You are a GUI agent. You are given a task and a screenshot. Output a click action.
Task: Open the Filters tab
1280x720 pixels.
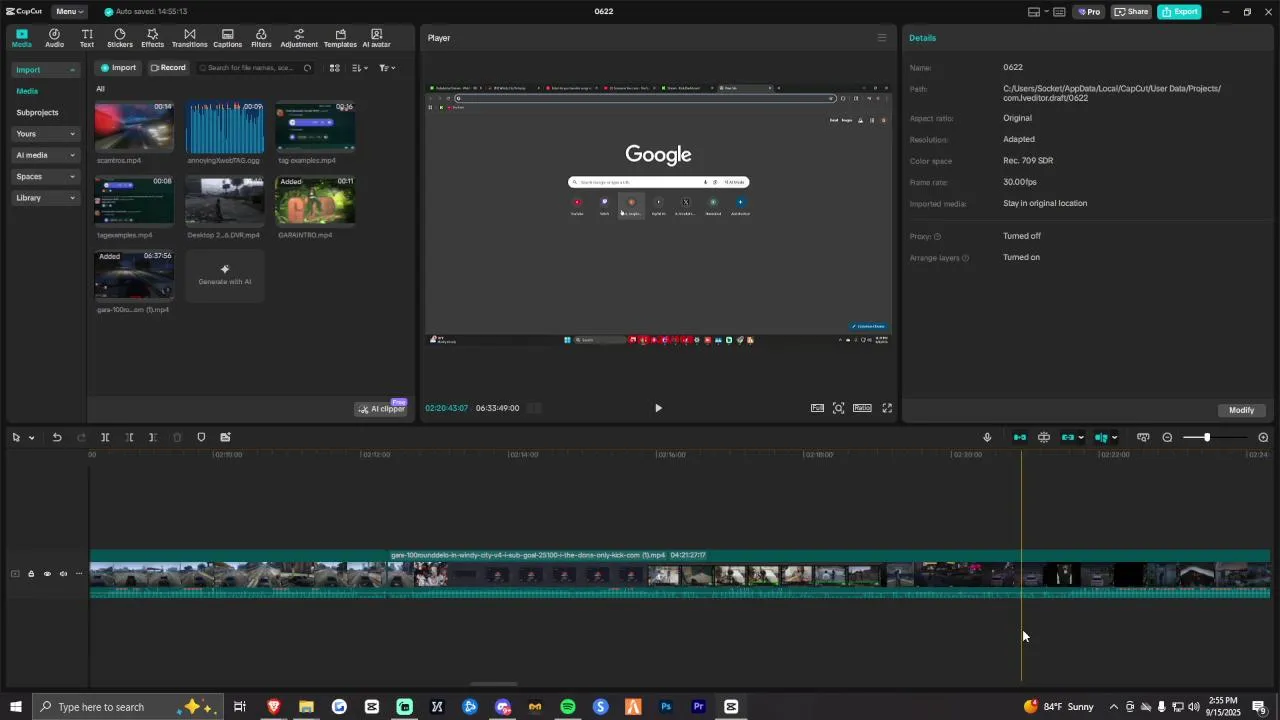(x=261, y=38)
